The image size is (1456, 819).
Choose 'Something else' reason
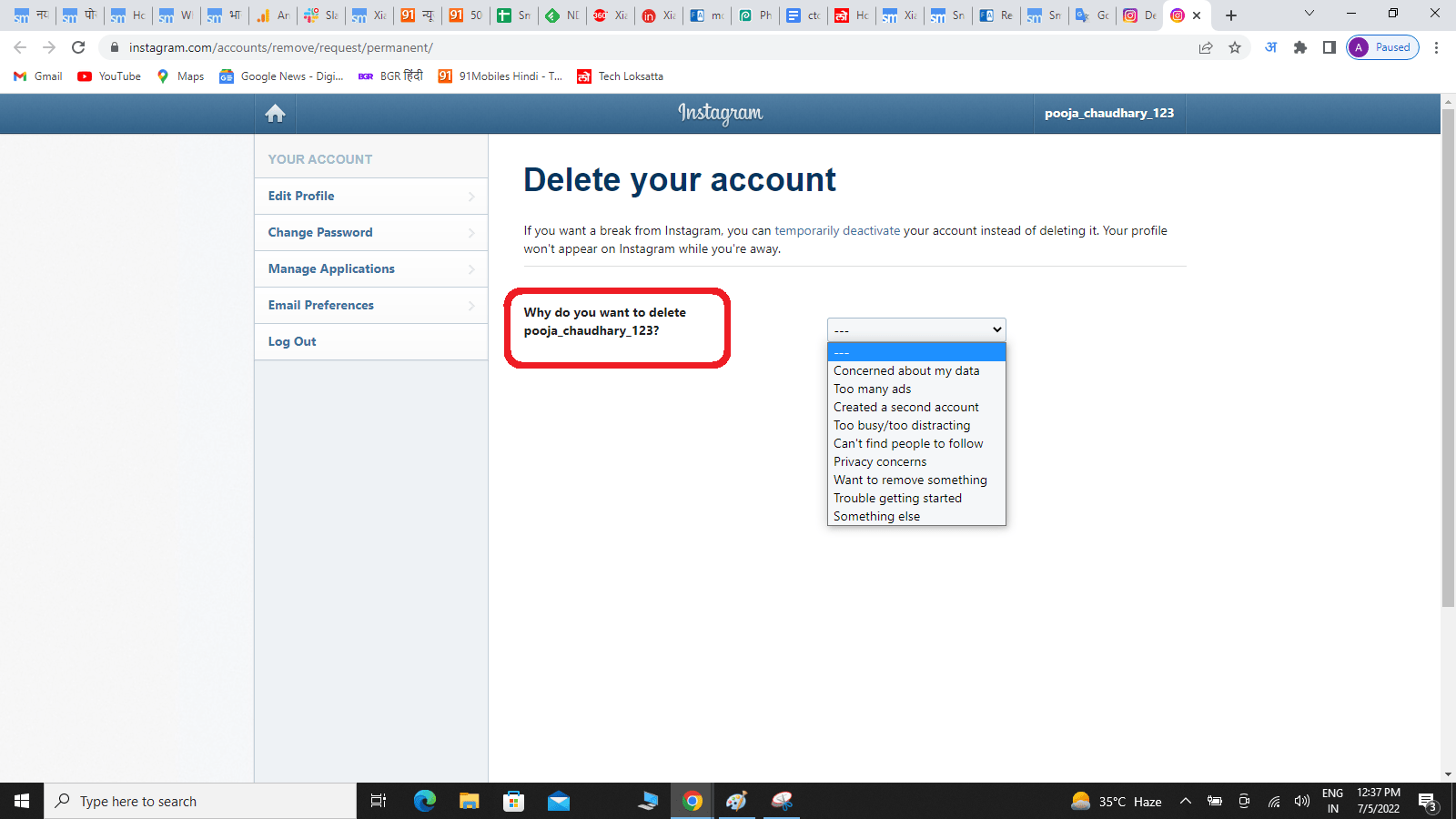point(916,516)
